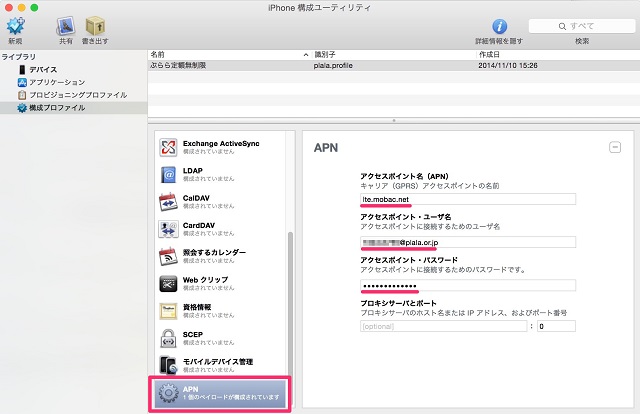Hide detailed info via blue info icon
Viewport: 640px width, 414px height.
click(x=499, y=27)
